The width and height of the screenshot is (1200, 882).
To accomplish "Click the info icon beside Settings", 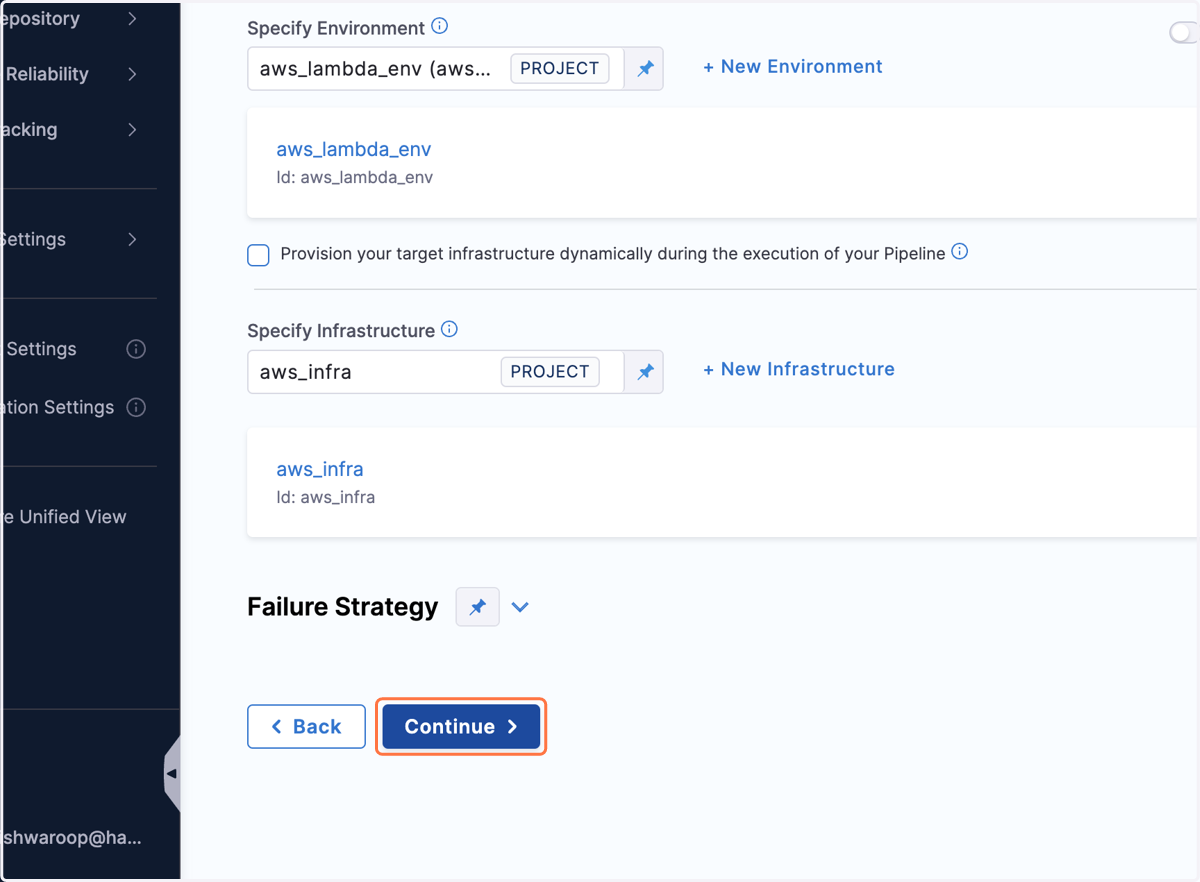I will (136, 349).
